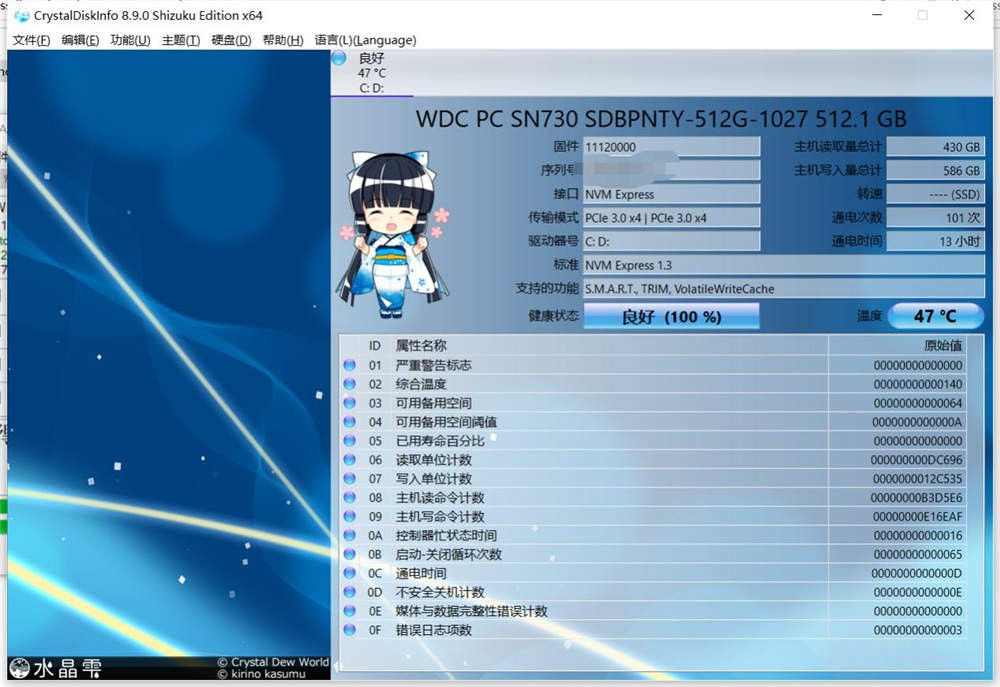The width and height of the screenshot is (1000, 687).
Task: Open the 文件(F) menu
Action: (31, 40)
